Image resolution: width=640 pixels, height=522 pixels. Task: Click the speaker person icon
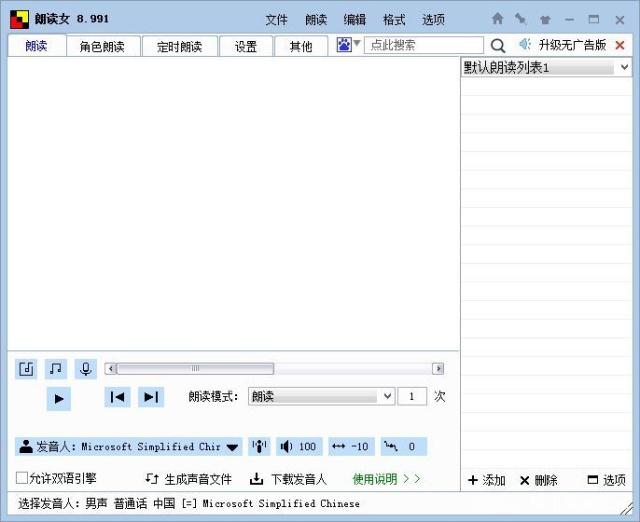26,446
